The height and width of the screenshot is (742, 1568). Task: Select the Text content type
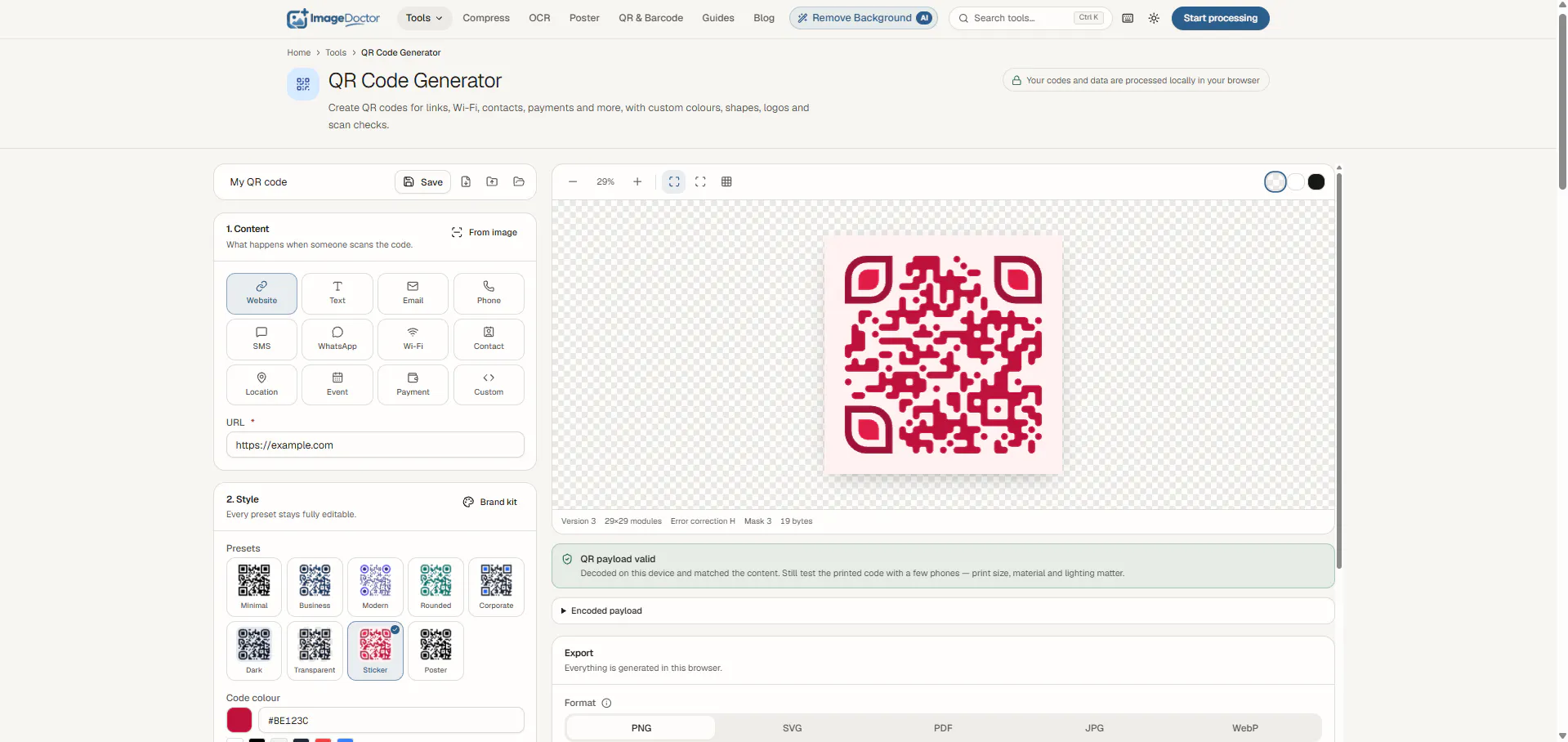click(337, 293)
